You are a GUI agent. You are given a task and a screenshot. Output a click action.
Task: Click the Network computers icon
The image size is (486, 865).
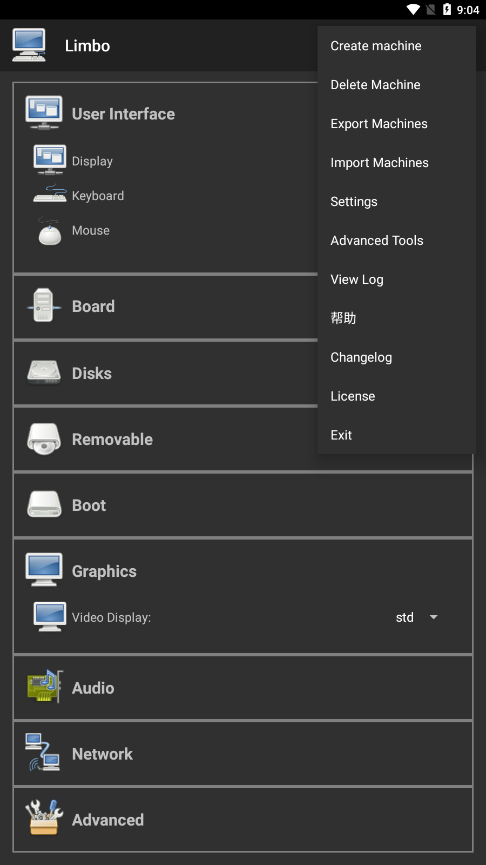tap(42, 752)
